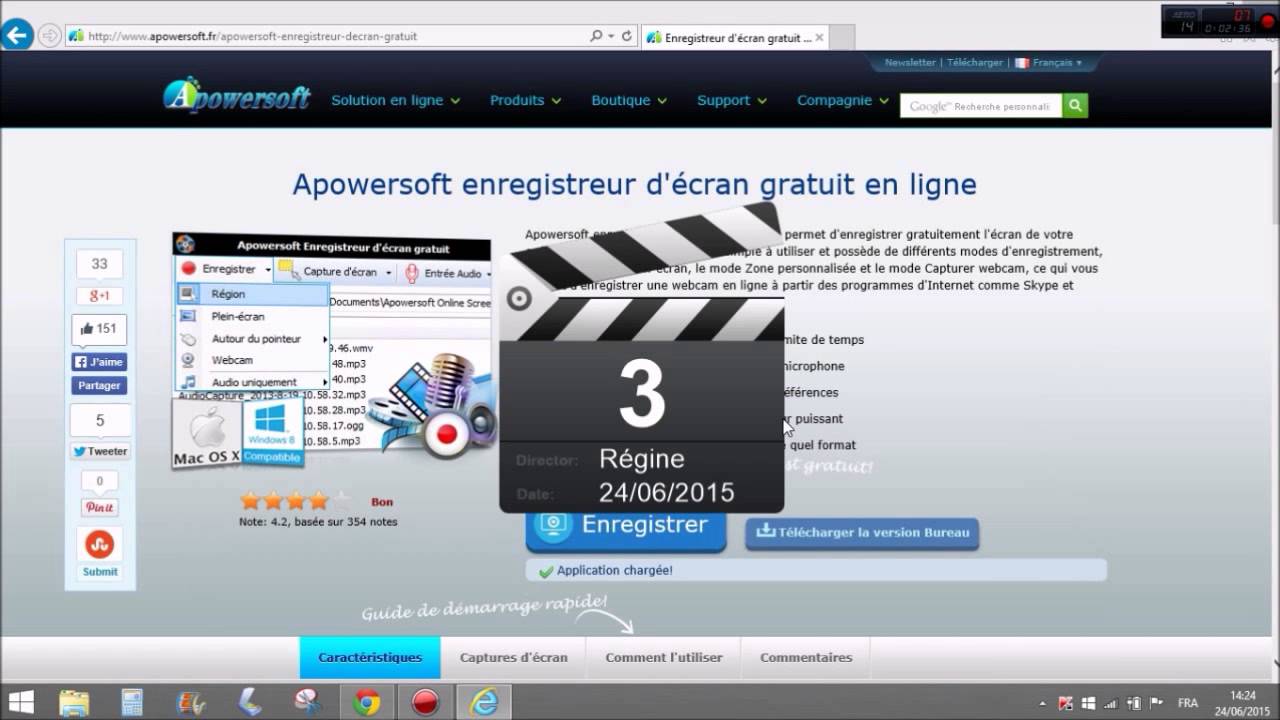Open the Newsletter link

click(x=910, y=62)
